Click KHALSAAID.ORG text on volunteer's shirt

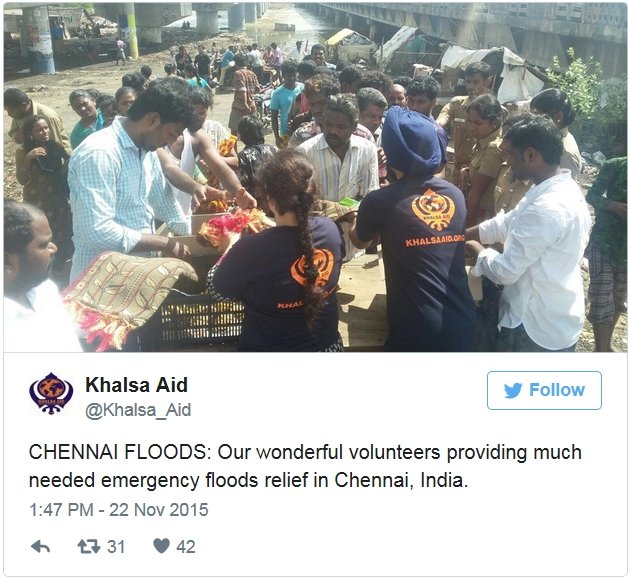[x=435, y=241]
